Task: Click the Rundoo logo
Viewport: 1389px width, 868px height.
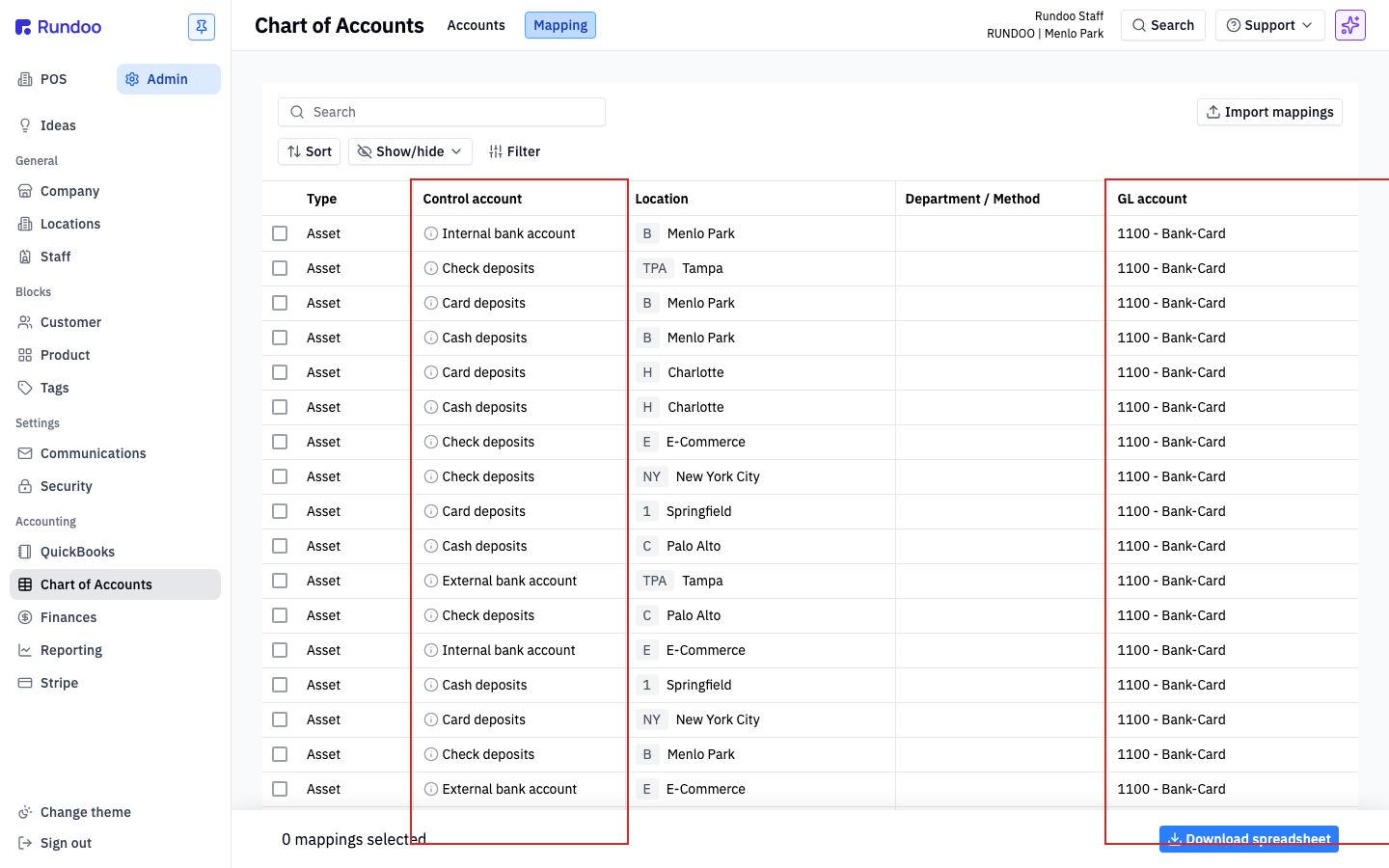Action: 59,27
